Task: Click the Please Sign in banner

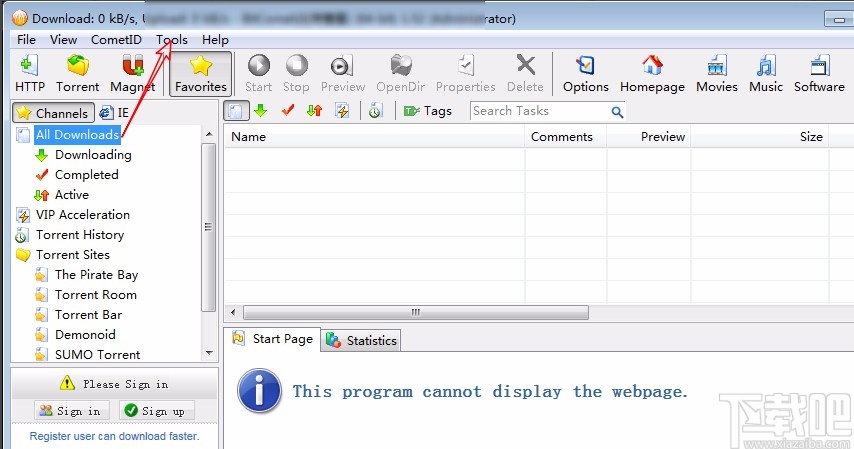Action: tap(114, 384)
